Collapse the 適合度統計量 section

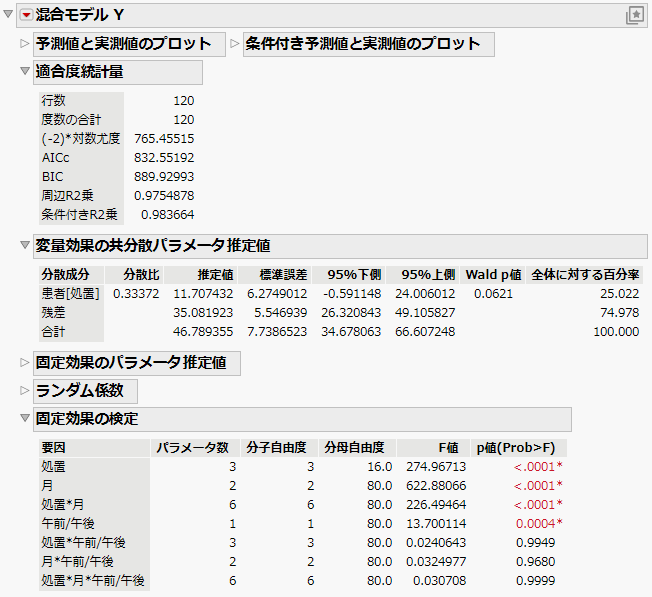click(x=25, y=71)
